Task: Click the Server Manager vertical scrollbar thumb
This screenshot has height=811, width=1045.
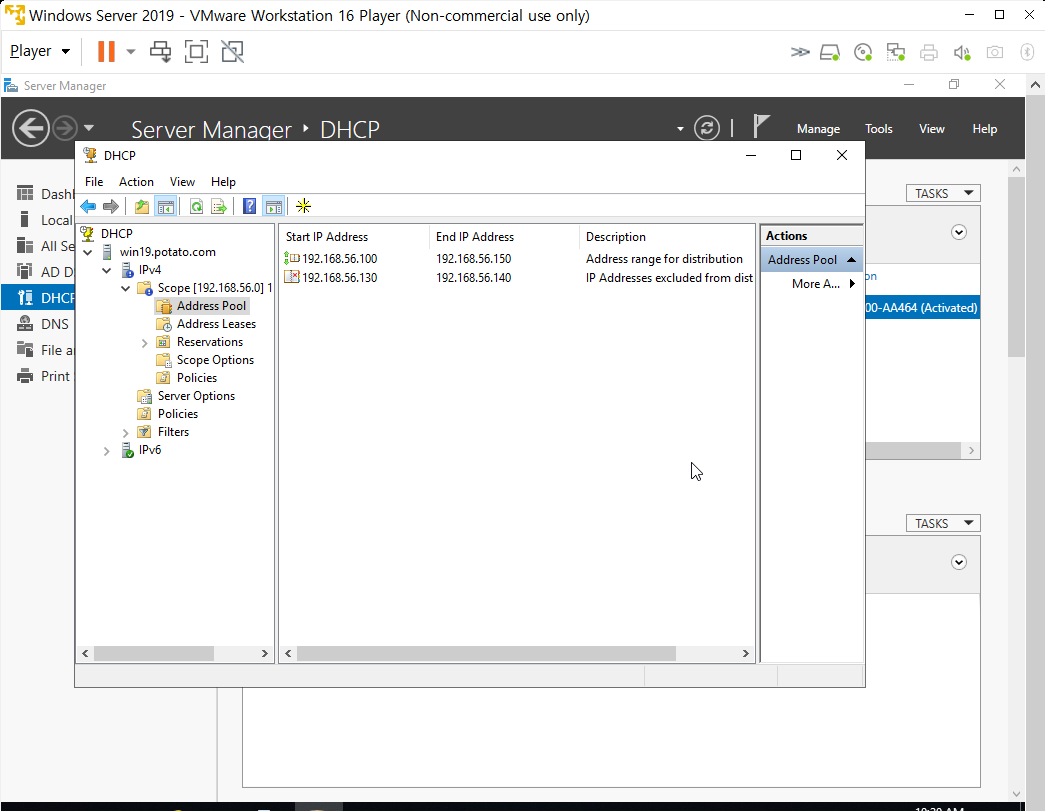Action: (x=1016, y=267)
